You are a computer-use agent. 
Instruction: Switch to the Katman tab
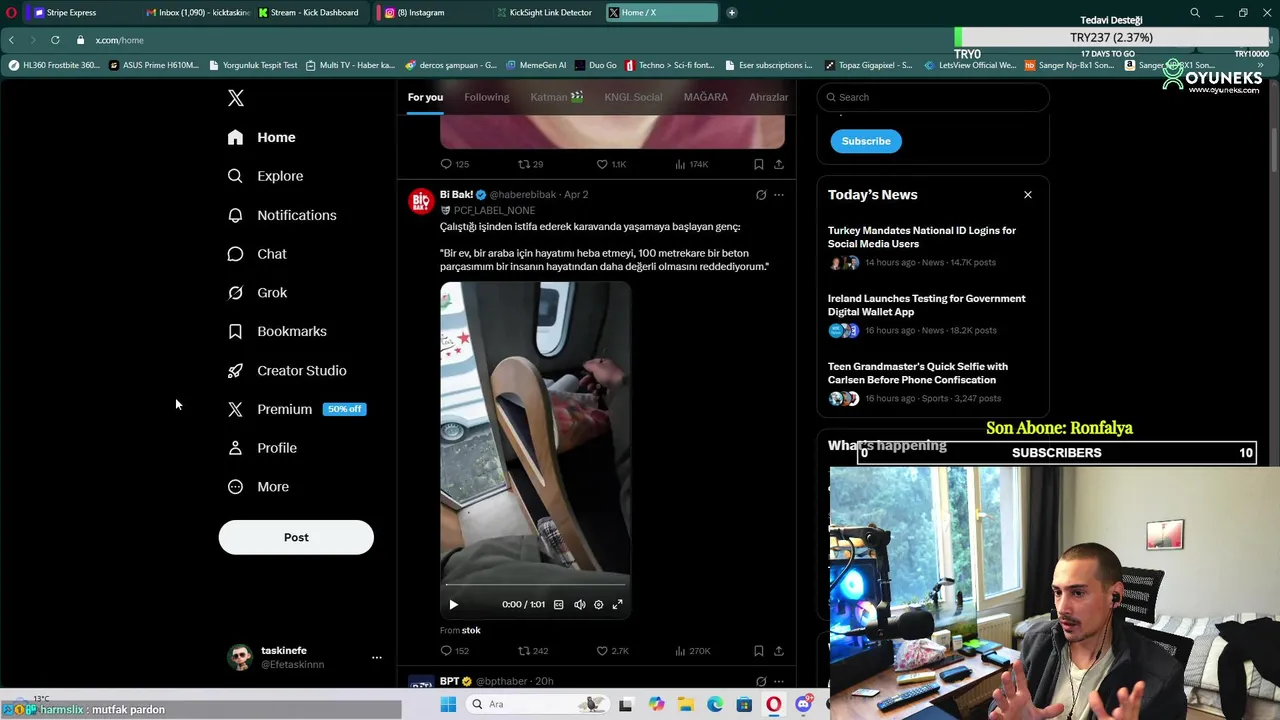557,97
